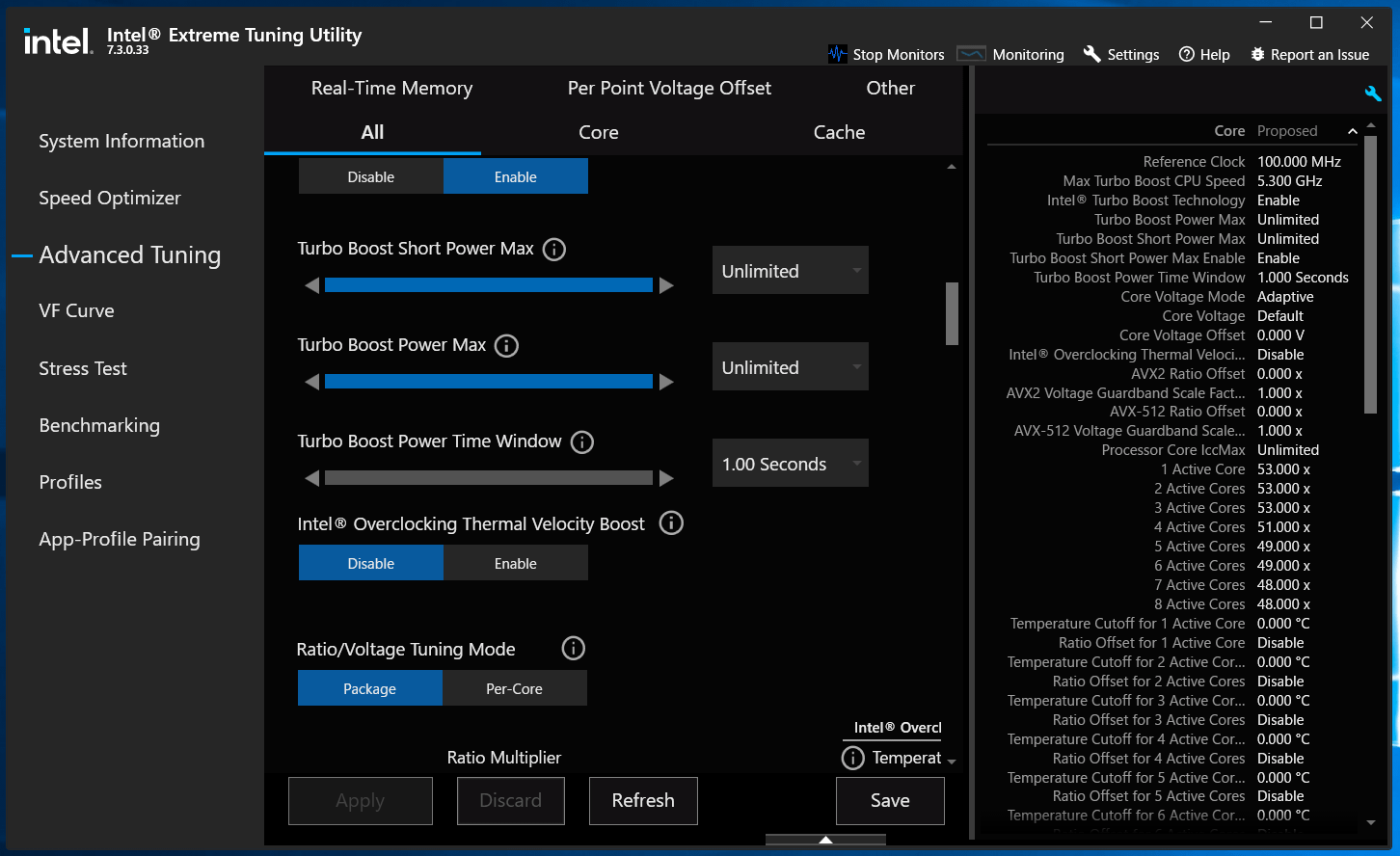Open info for Ratio/Voltage Tuning Mode
1400x856 pixels.
pyautogui.click(x=574, y=649)
